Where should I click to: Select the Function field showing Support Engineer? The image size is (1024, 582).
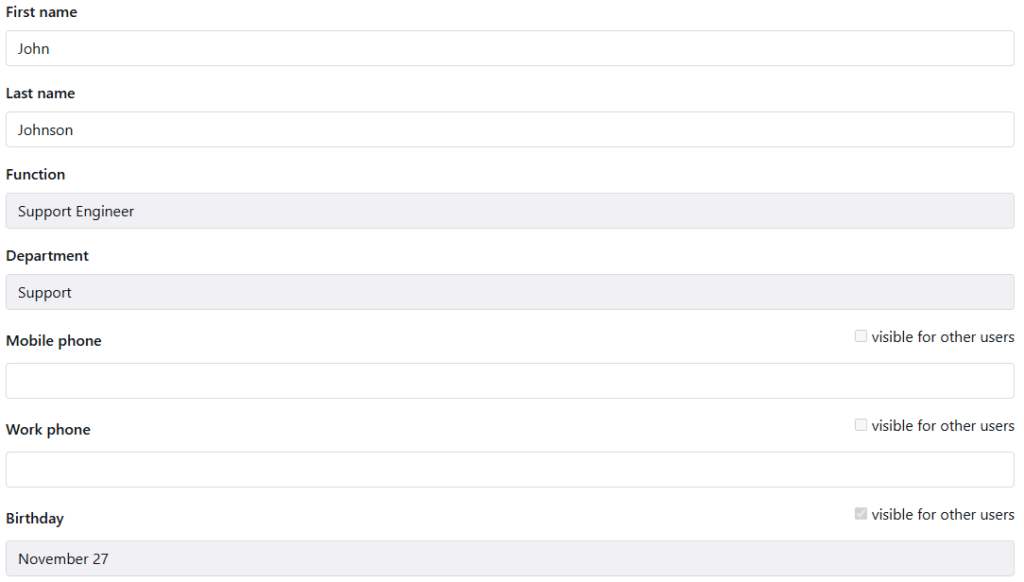pyautogui.click(x=510, y=211)
